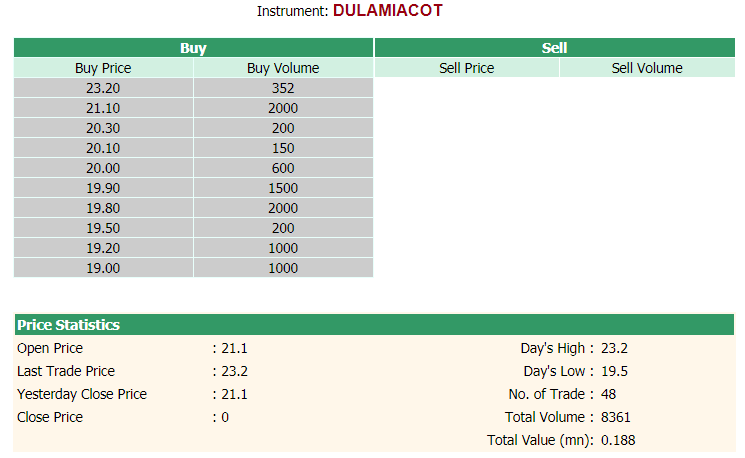
Task: Select the 352 buy volume cell
Action: (283, 88)
